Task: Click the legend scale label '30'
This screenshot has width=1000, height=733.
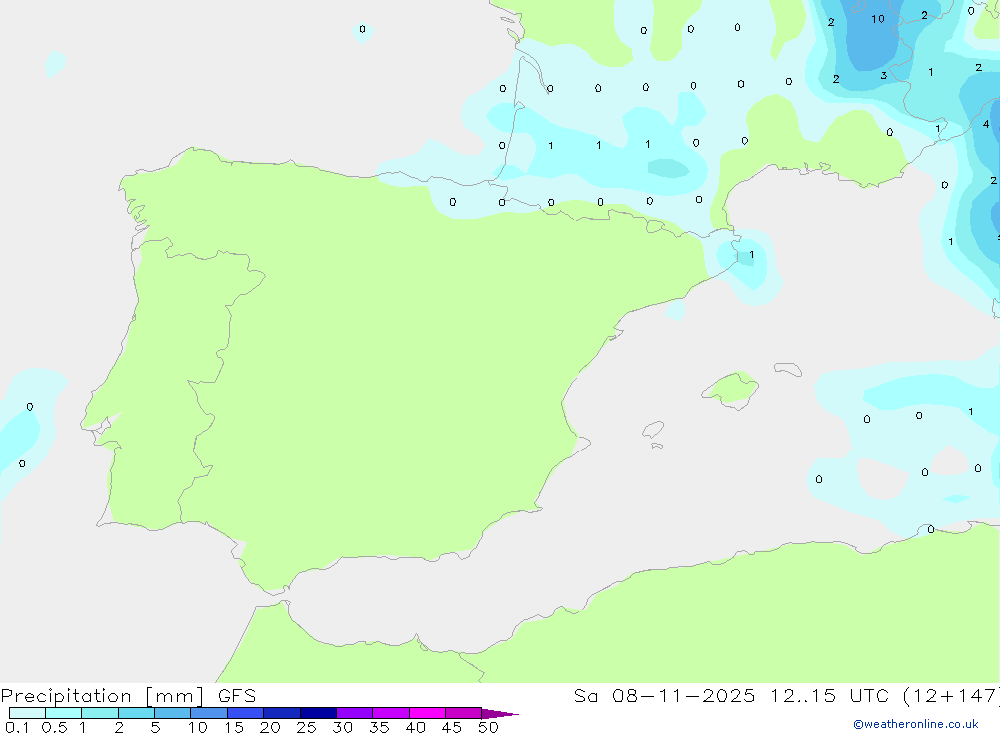Action: (x=342, y=727)
